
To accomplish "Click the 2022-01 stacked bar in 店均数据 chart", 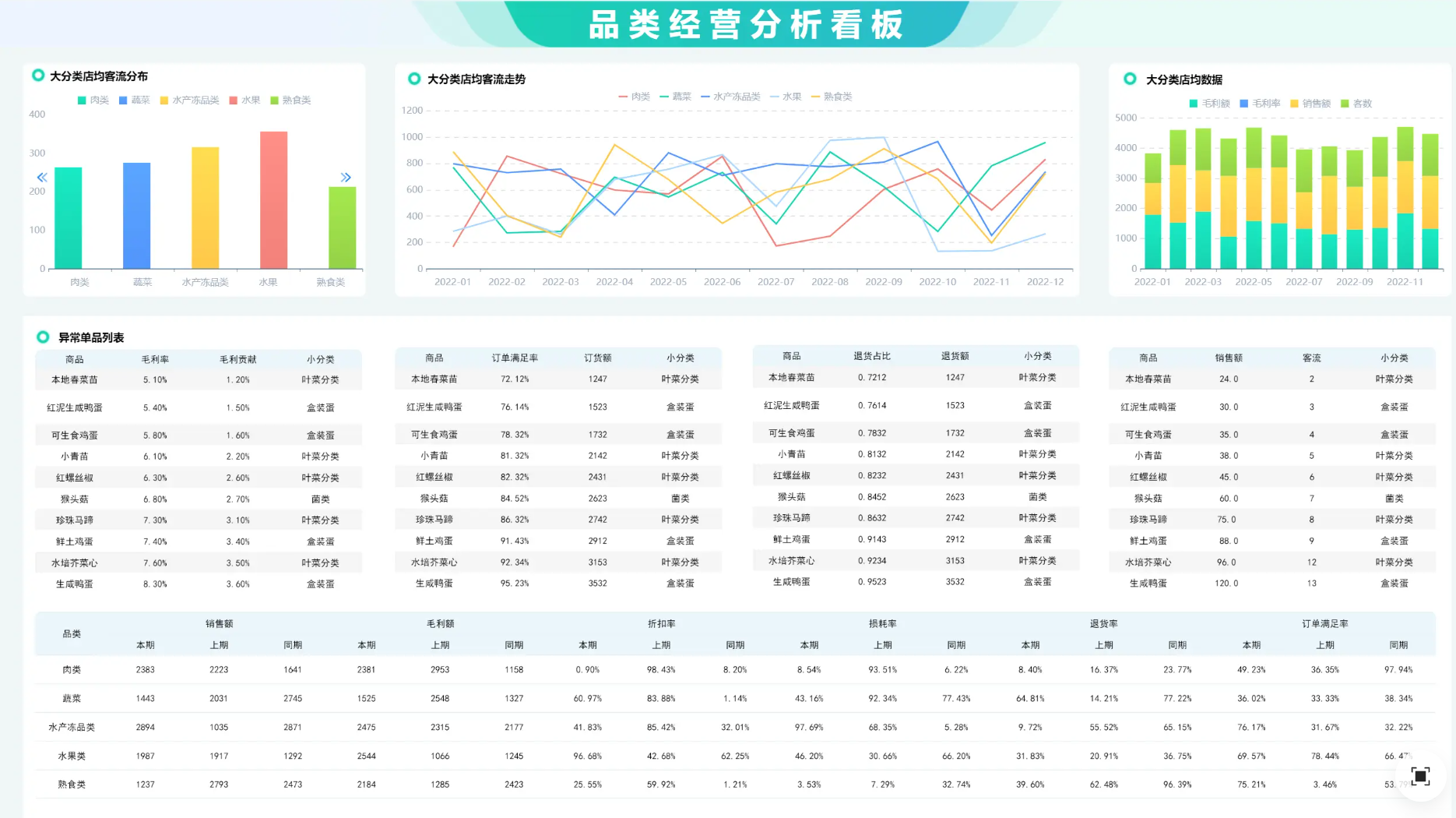I will point(1153,211).
